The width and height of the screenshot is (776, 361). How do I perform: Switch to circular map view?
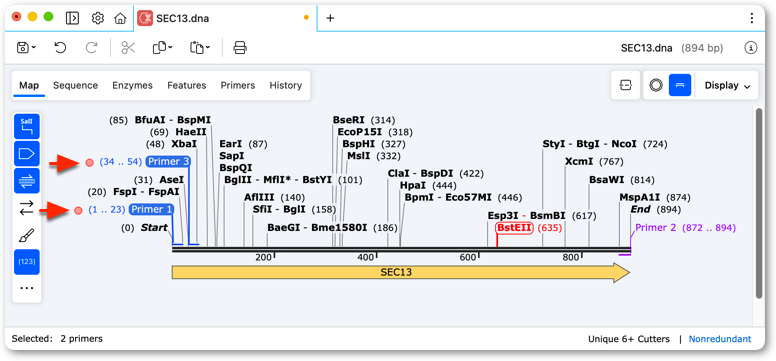click(x=656, y=85)
